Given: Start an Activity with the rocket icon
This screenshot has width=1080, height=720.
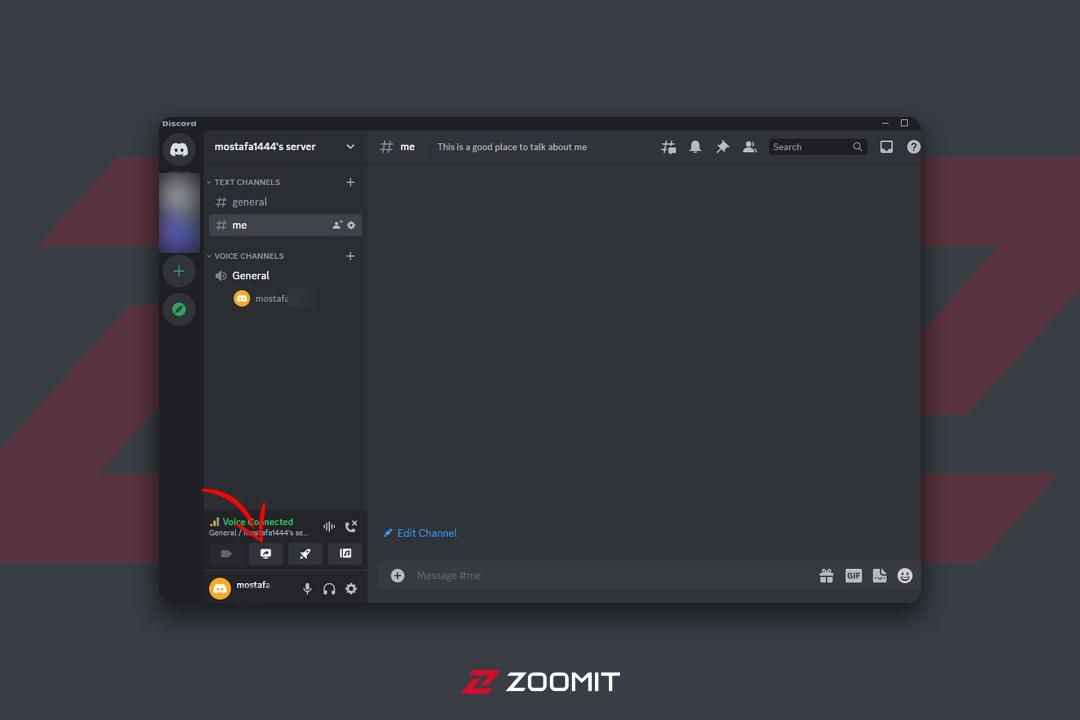Looking at the screenshot, I should coord(305,553).
